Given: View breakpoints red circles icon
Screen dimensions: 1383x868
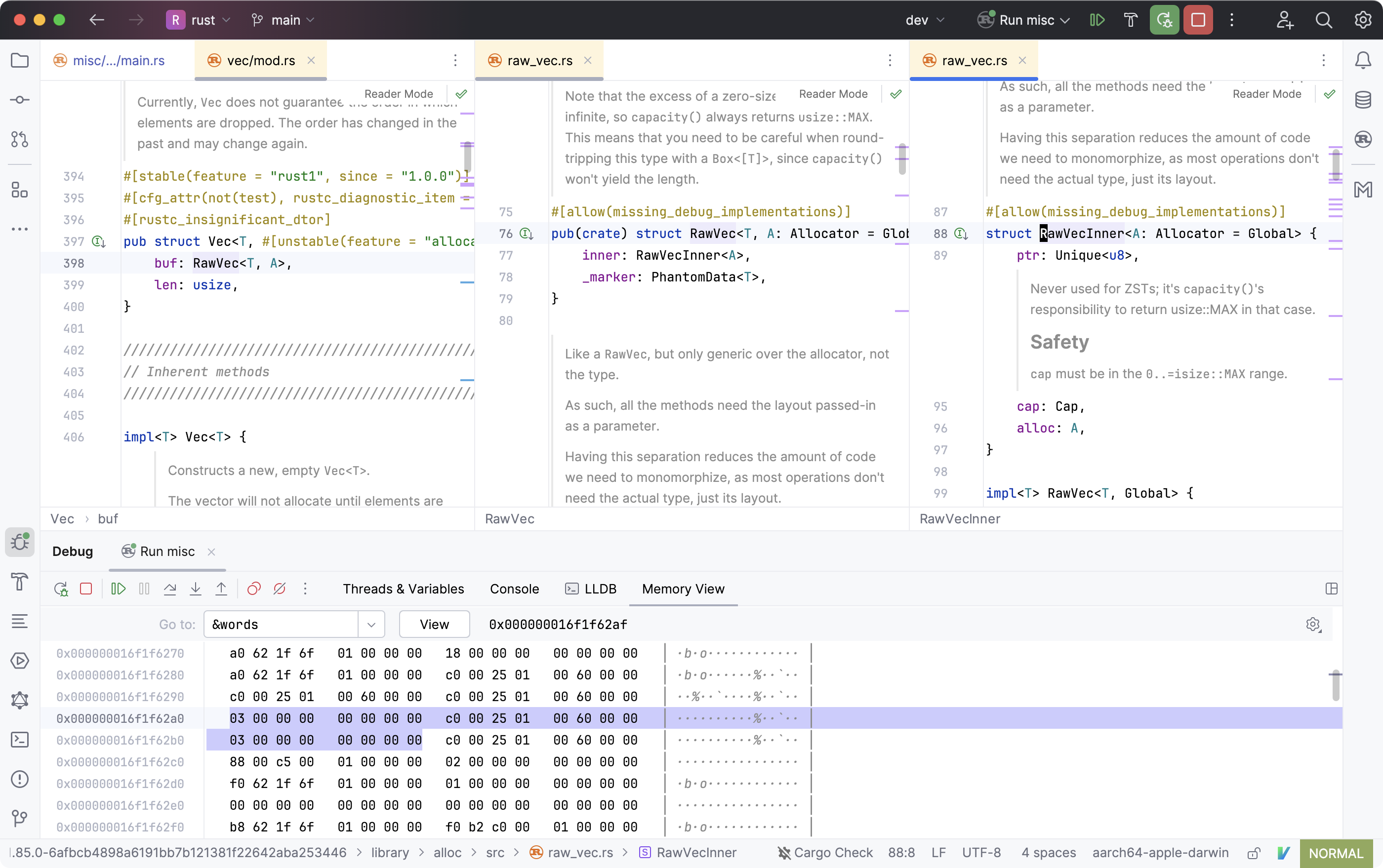Looking at the screenshot, I should pyautogui.click(x=254, y=589).
